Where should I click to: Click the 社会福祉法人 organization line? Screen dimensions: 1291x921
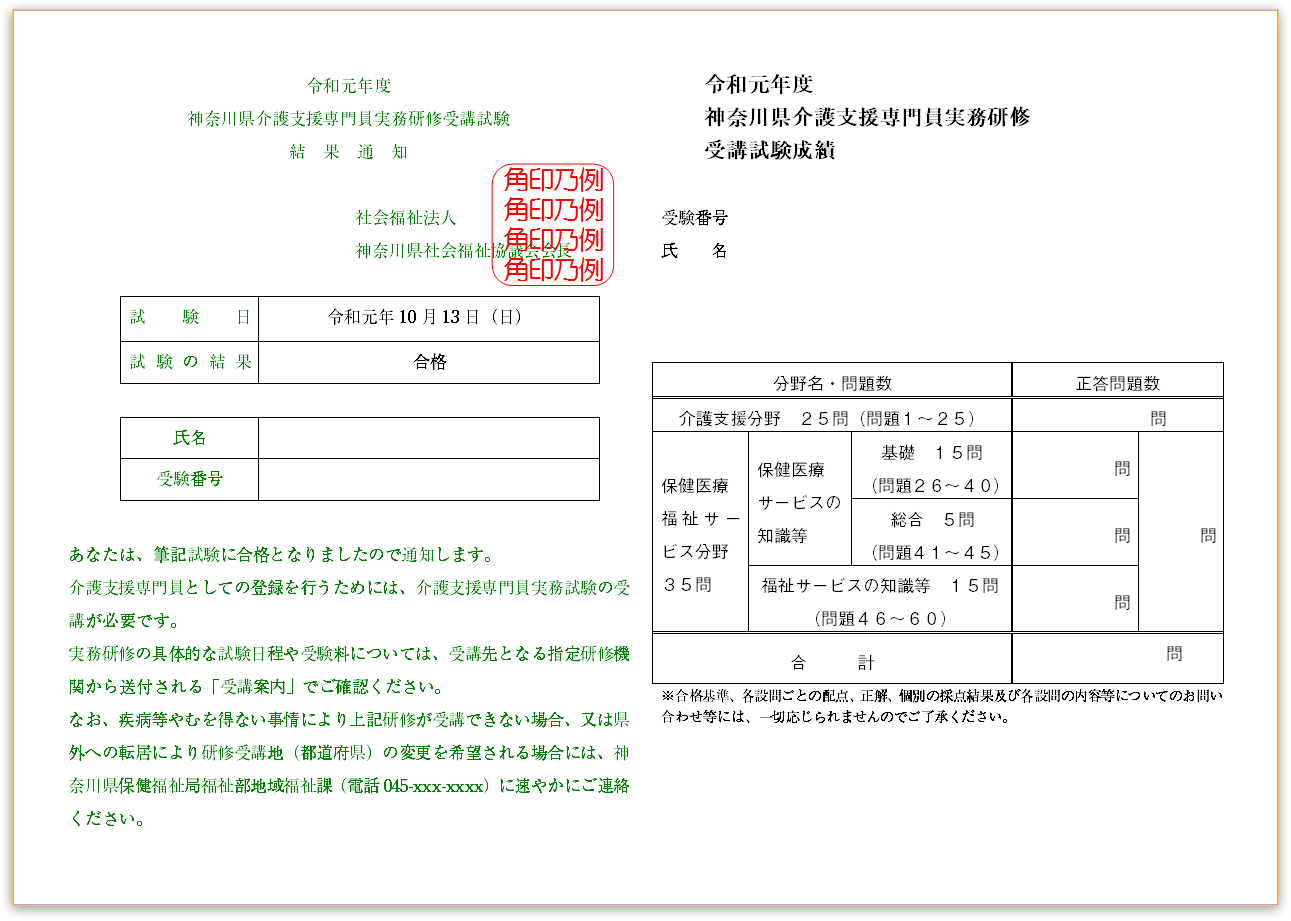click(405, 218)
